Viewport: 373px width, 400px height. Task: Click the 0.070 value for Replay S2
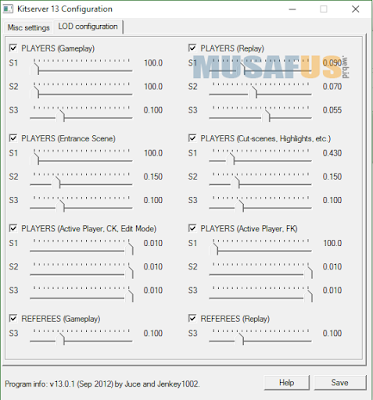pos(332,86)
